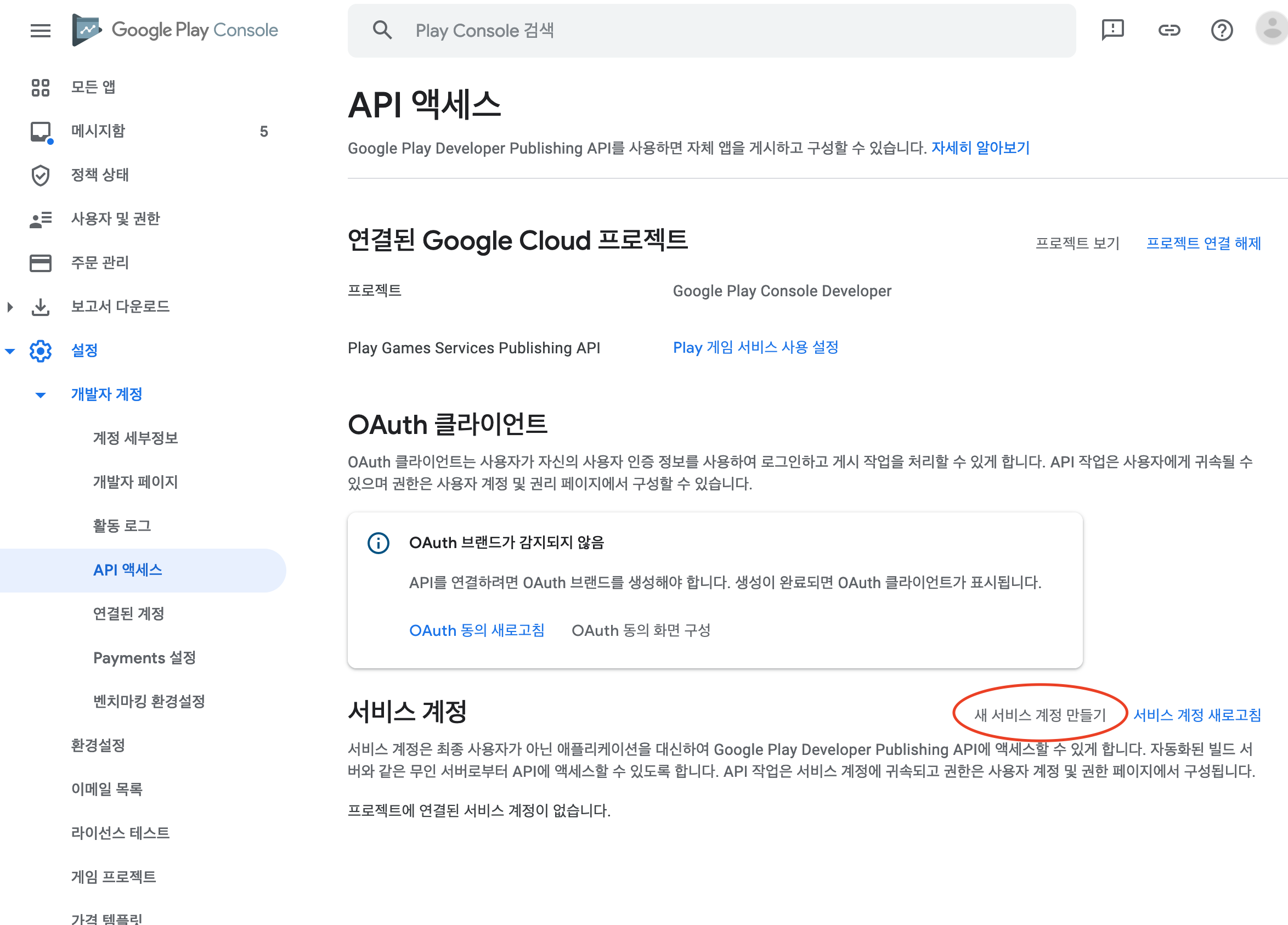
Task: Open the user account avatar
Action: click(1271, 29)
